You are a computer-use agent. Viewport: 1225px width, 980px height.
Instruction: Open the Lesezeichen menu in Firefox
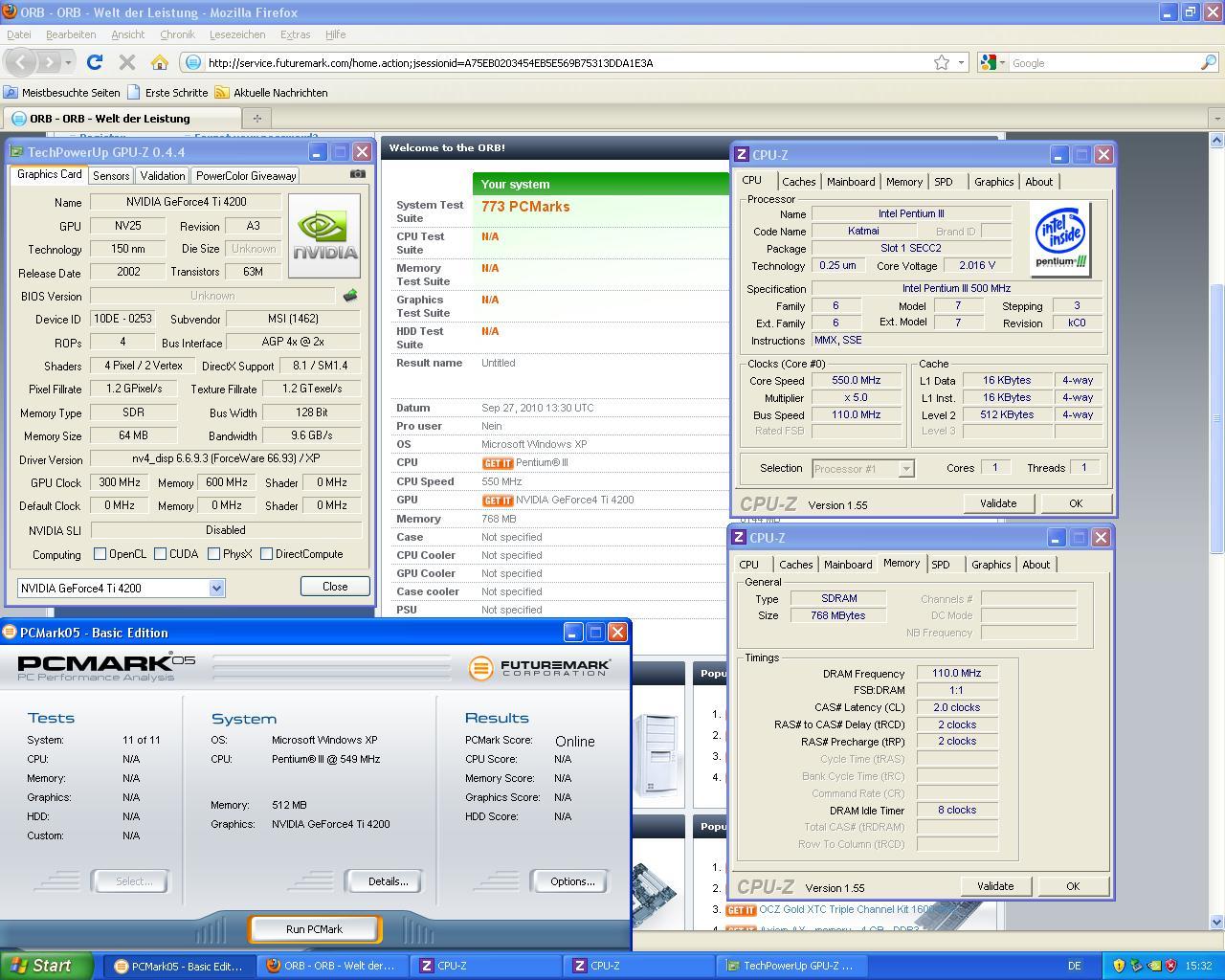click(237, 34)
